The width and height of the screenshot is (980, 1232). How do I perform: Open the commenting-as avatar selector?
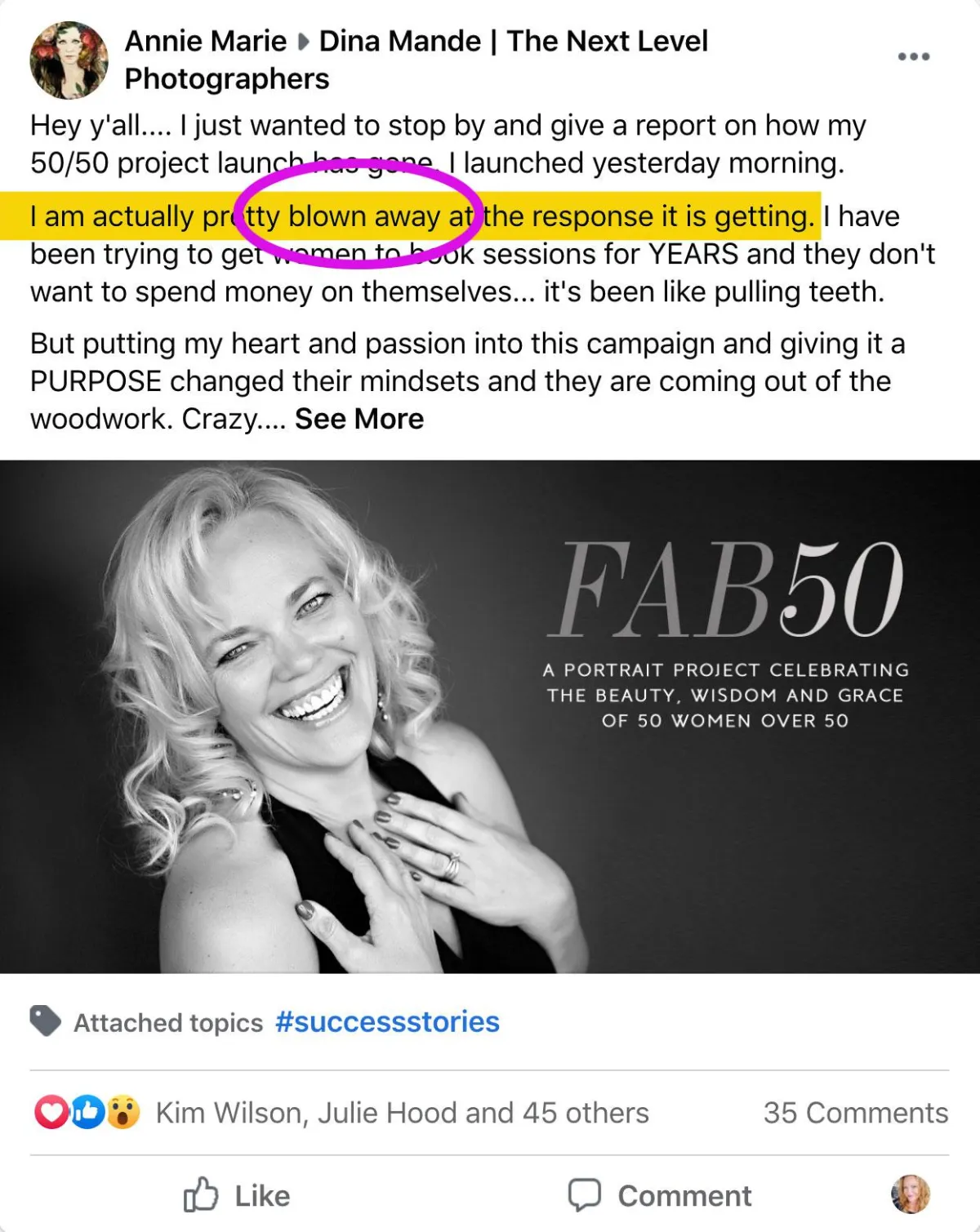[x=910, y=1194]
